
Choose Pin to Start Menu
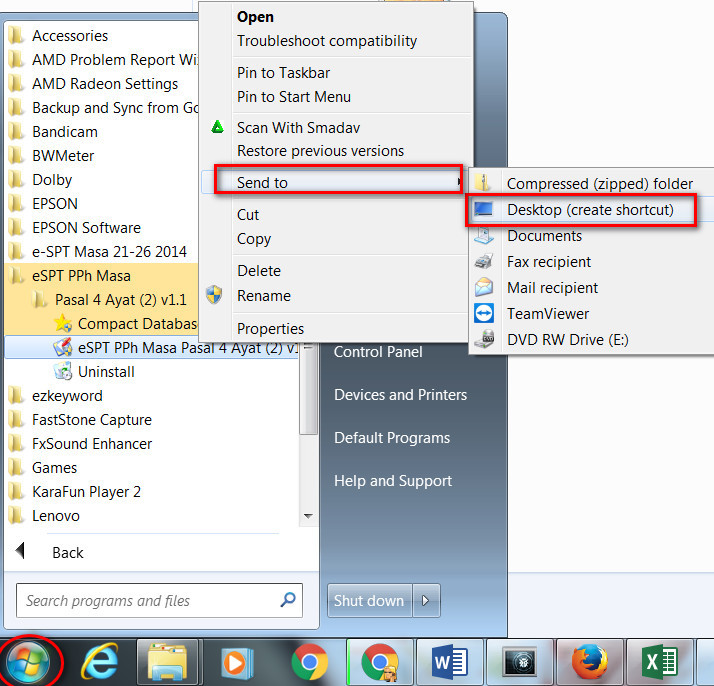click(x=294, y=97)
